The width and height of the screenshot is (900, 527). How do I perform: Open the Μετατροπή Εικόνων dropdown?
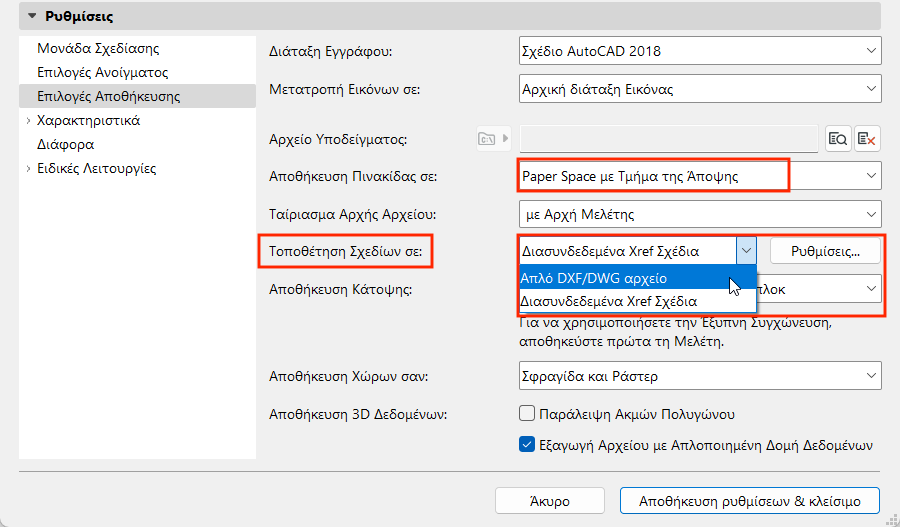pyautogui.click(x=700, y=89)
